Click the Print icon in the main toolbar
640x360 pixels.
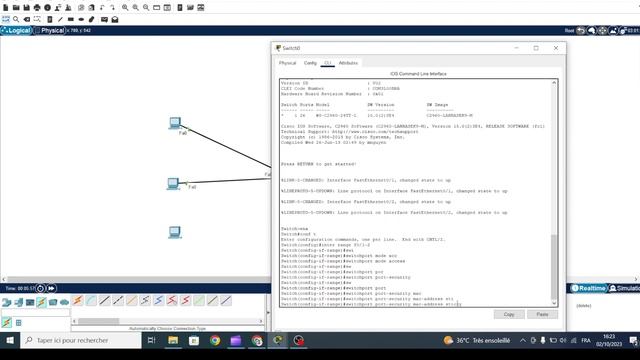point(37,7)
